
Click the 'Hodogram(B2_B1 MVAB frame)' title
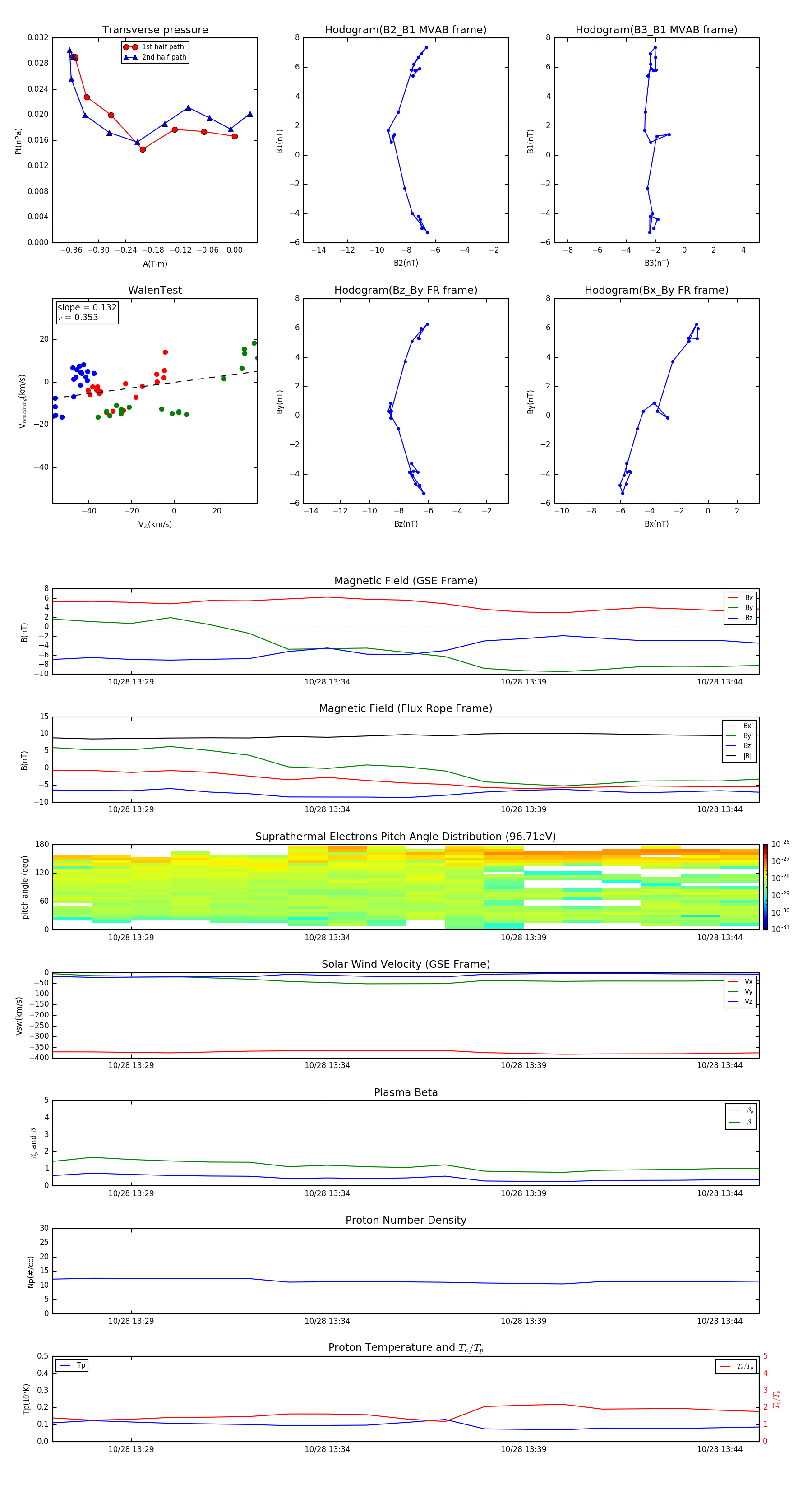(406, 30)
